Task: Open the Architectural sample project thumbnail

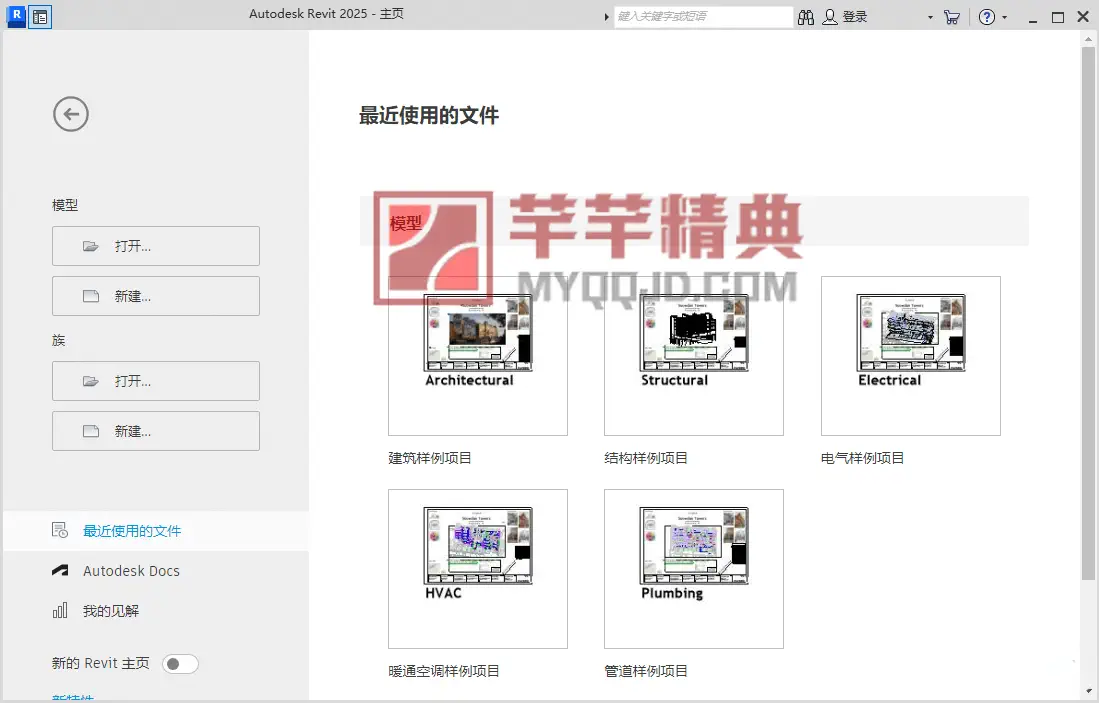Action: click(478, 356)
